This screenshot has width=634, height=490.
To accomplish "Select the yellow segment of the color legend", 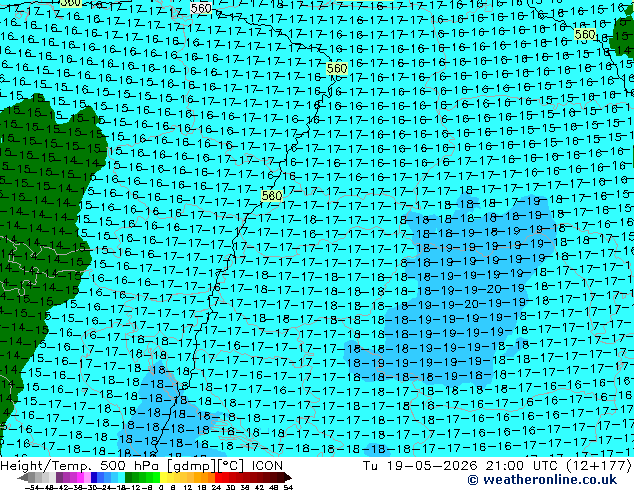I will 164,478.
